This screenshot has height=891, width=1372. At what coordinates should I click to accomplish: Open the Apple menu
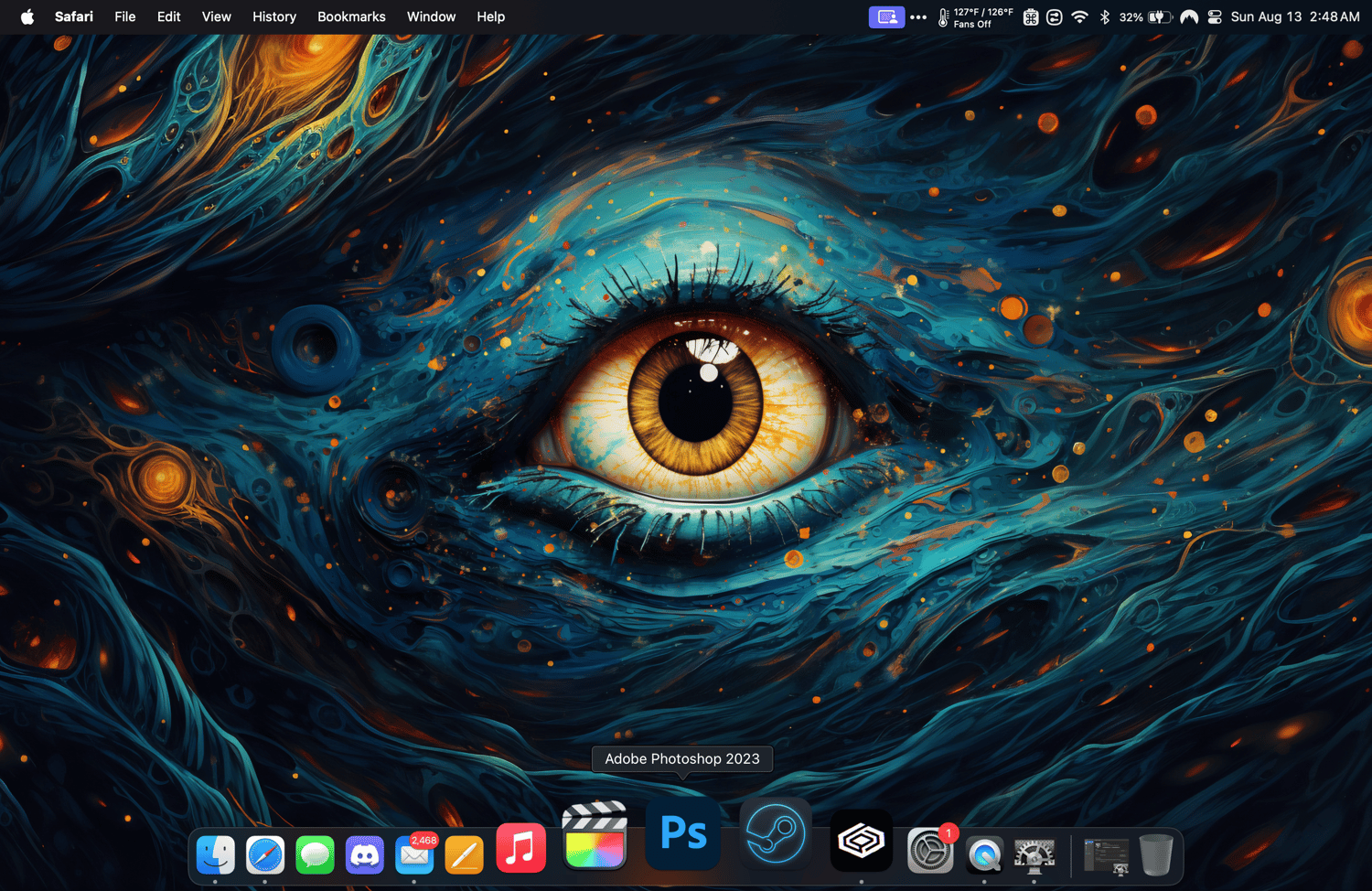click(x=27, y=16)
